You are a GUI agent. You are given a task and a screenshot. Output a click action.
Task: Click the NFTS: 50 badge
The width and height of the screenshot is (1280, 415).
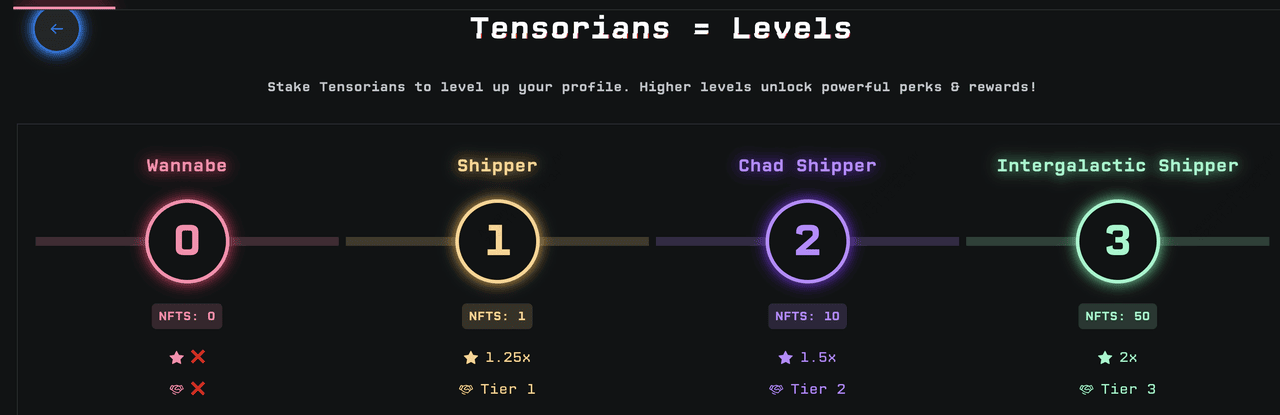pyautogui.click(x=1117, y=316)
